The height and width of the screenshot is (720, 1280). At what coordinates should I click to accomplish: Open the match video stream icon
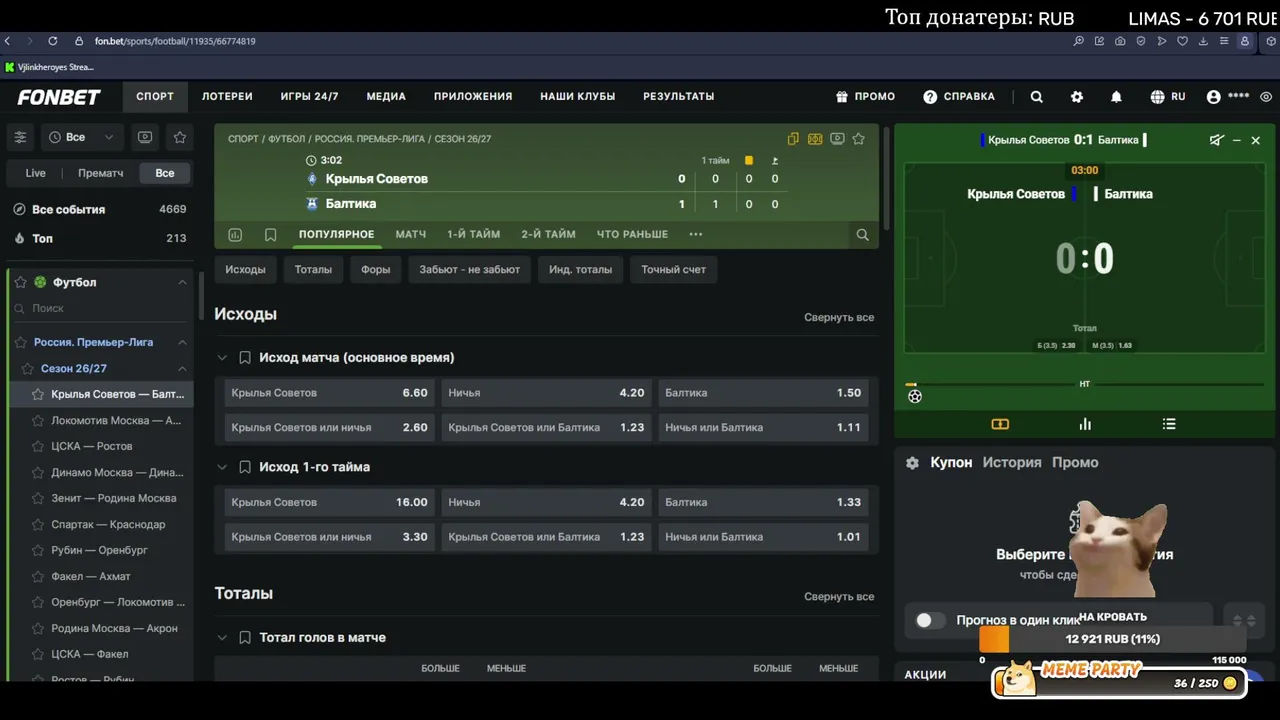837,139
